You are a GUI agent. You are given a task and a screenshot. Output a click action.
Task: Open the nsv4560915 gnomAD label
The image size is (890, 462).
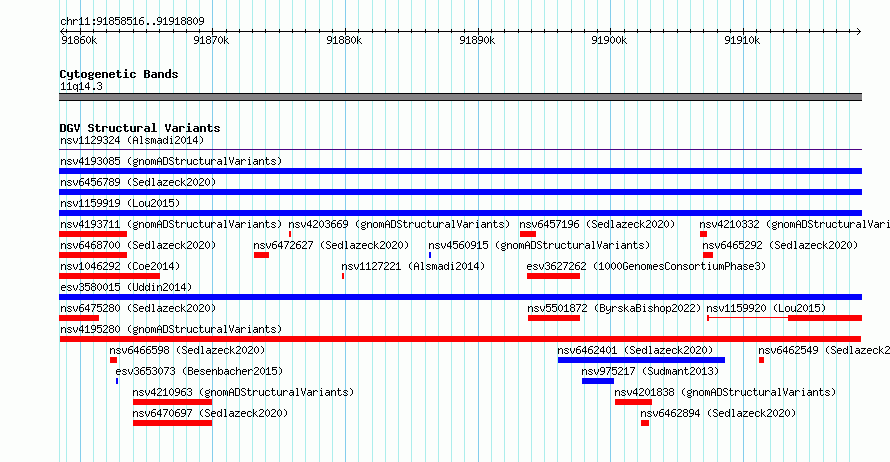point(539,245)
